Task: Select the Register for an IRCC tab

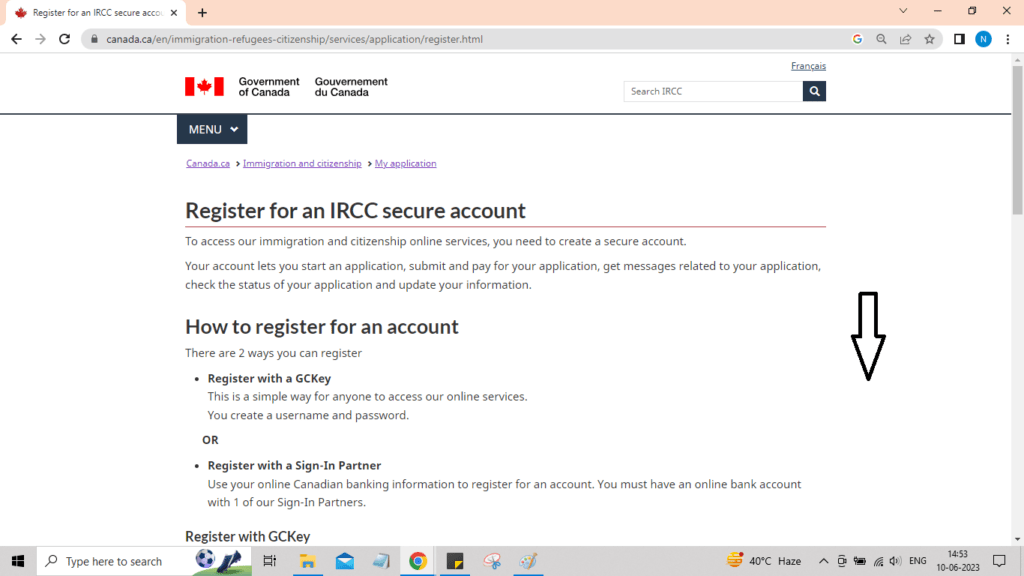Action: click(90, 13)
